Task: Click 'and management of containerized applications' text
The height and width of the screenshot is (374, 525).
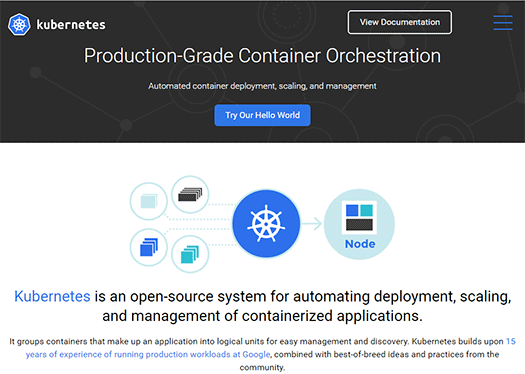Action: point(262,316)
